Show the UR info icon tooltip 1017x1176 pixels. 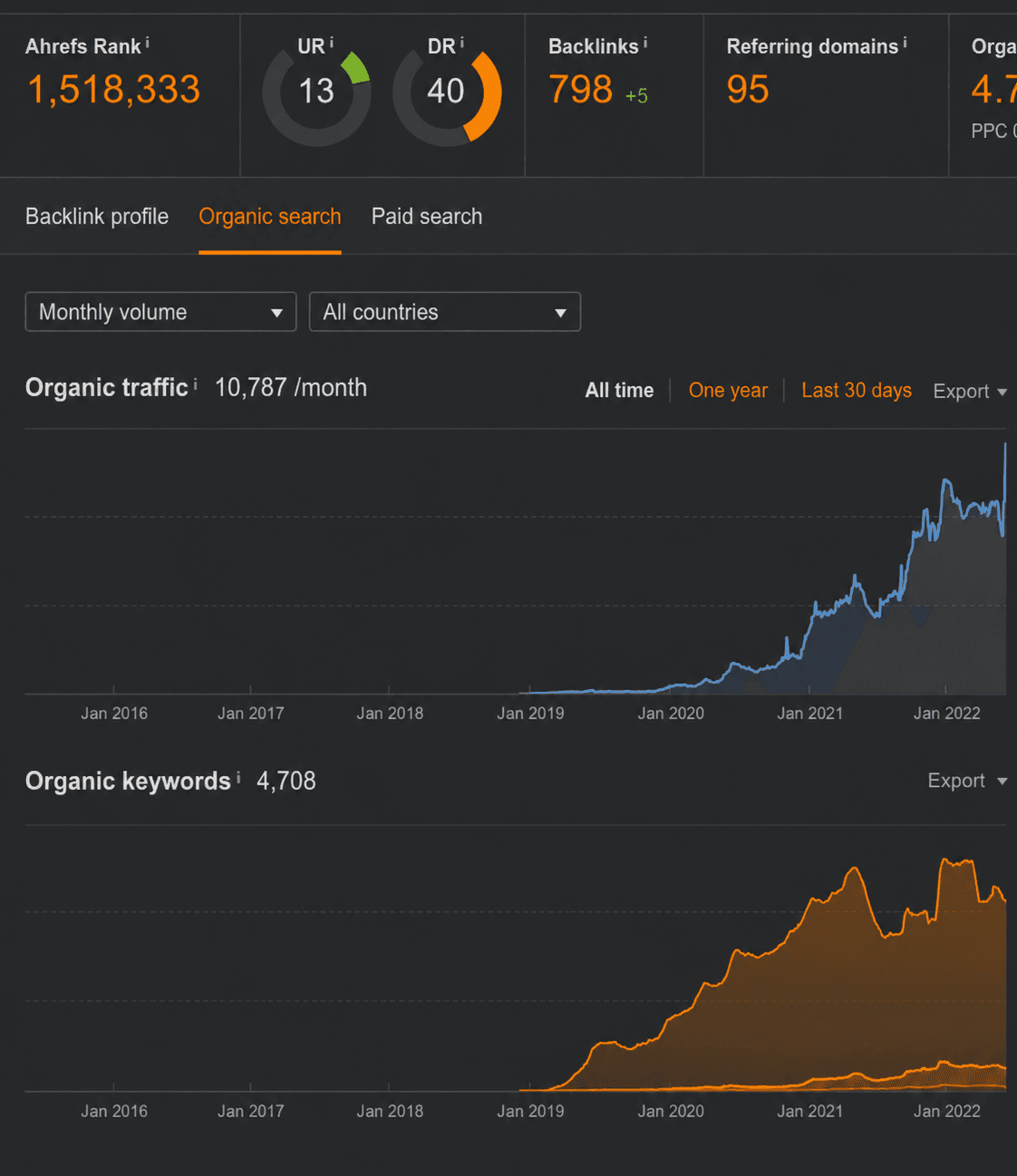coord(332,43)
